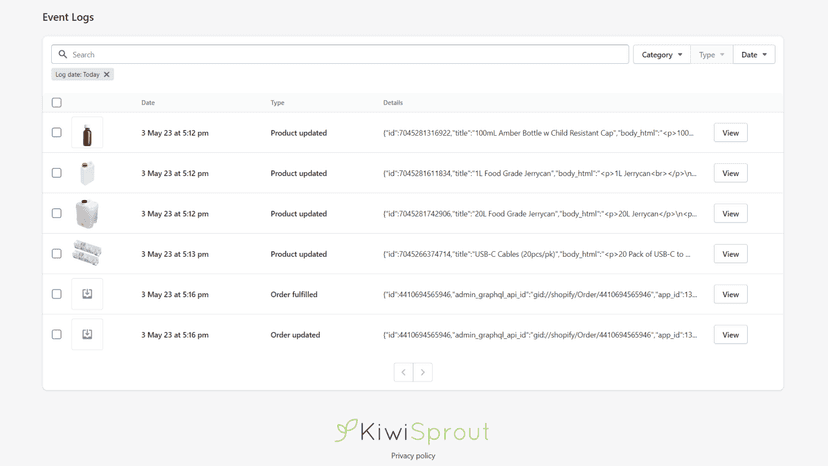The width and height of the screenshot is (828, 466).
Task: Click the Order fulfilled row icon
Action: click(x=87, y=294)
